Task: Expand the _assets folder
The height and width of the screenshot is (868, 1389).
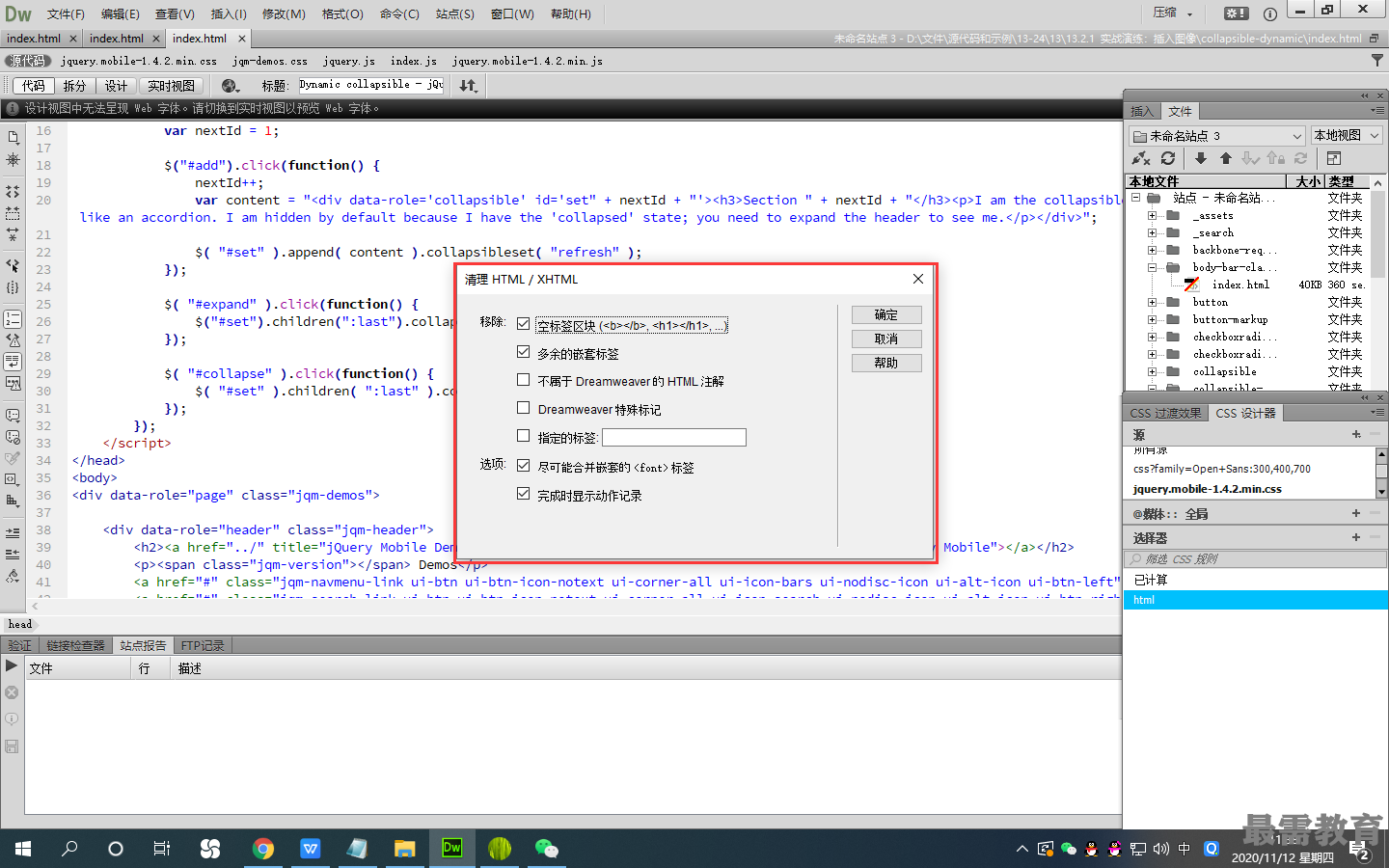Action: pos(1152,215)
